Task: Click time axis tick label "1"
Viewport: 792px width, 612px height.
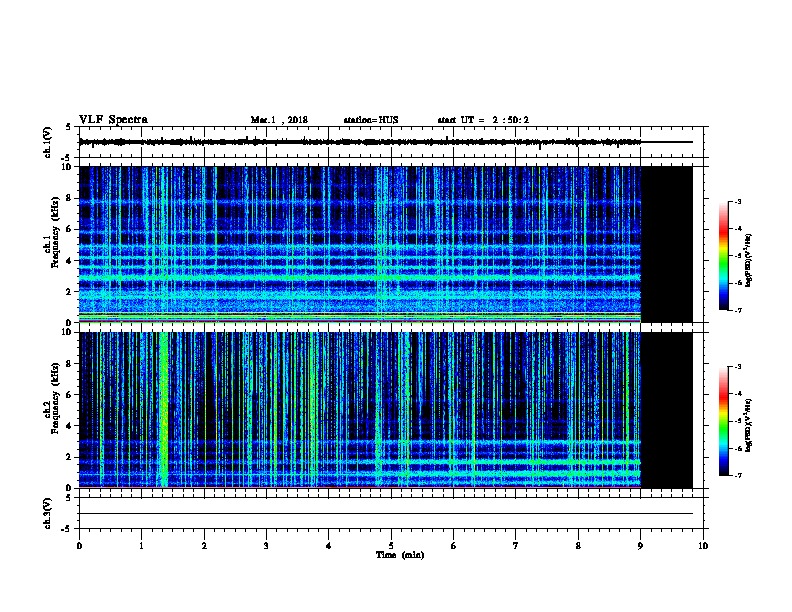Action: click(141, 545)
